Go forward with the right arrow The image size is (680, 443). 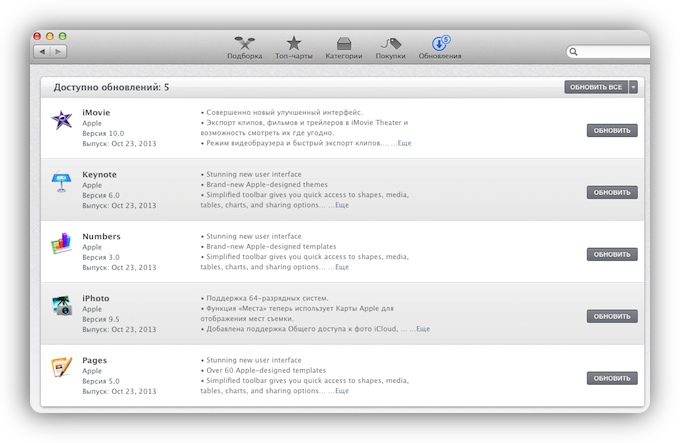pos(58,52)
